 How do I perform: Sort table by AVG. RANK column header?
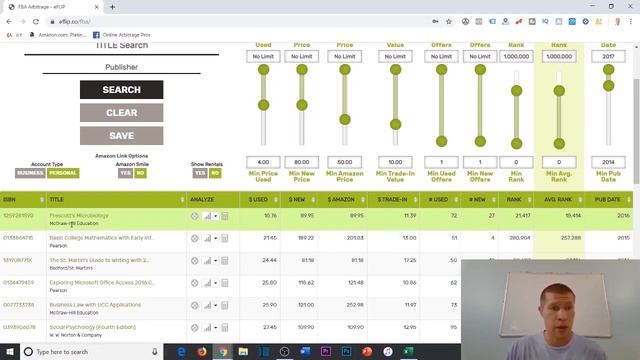click(559, 200)
